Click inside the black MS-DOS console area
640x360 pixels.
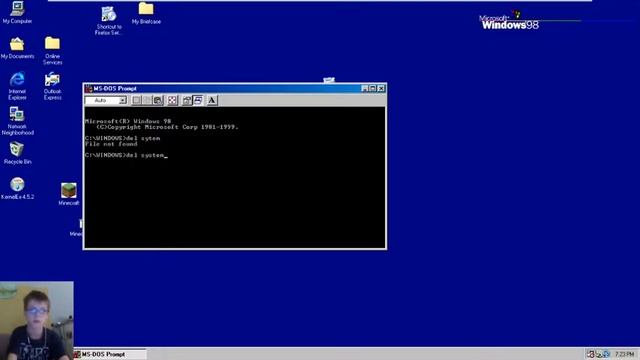[235, 178]
